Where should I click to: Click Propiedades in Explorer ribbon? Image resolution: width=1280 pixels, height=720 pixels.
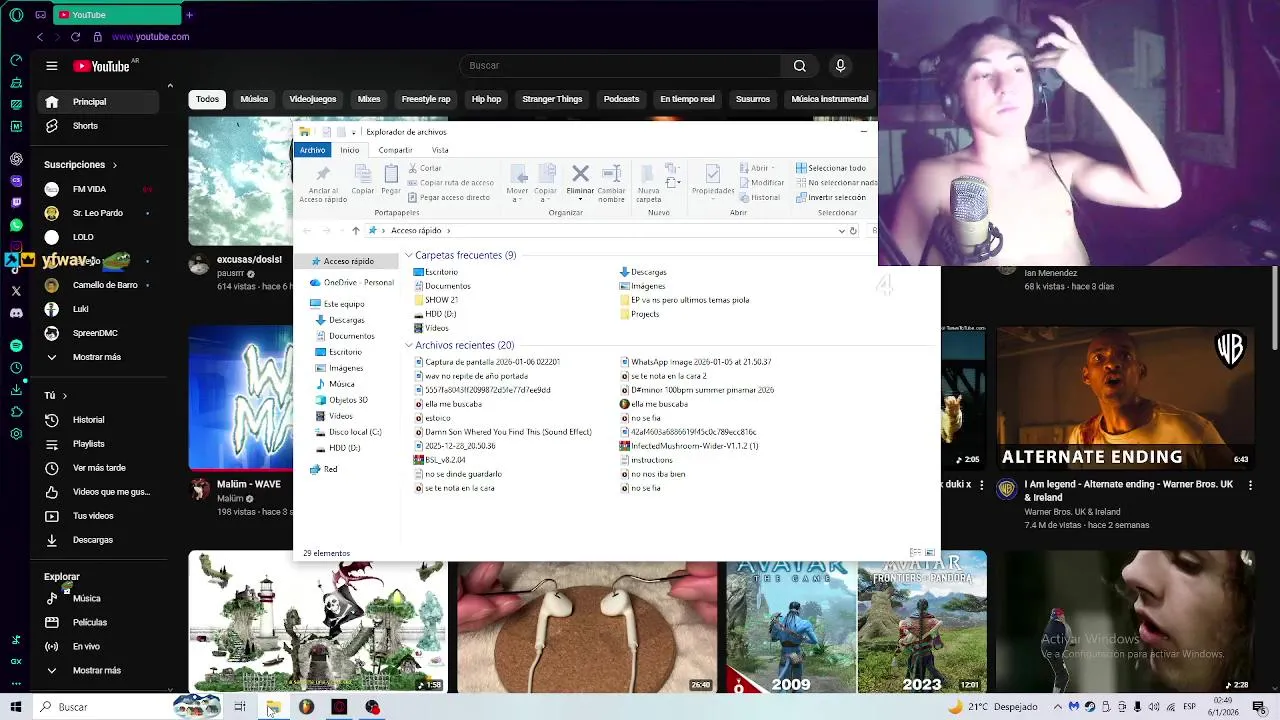click(713, 180)
